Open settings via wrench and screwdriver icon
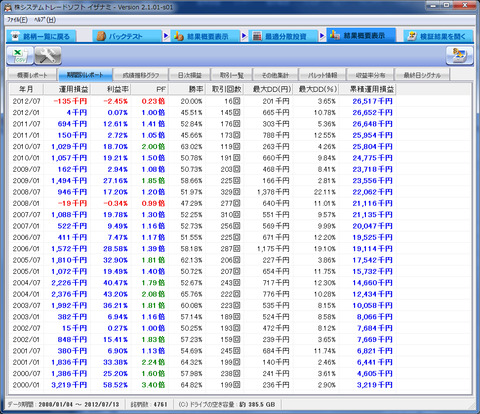The height and width of the screenshot is (414, 480). pos(48,55)
